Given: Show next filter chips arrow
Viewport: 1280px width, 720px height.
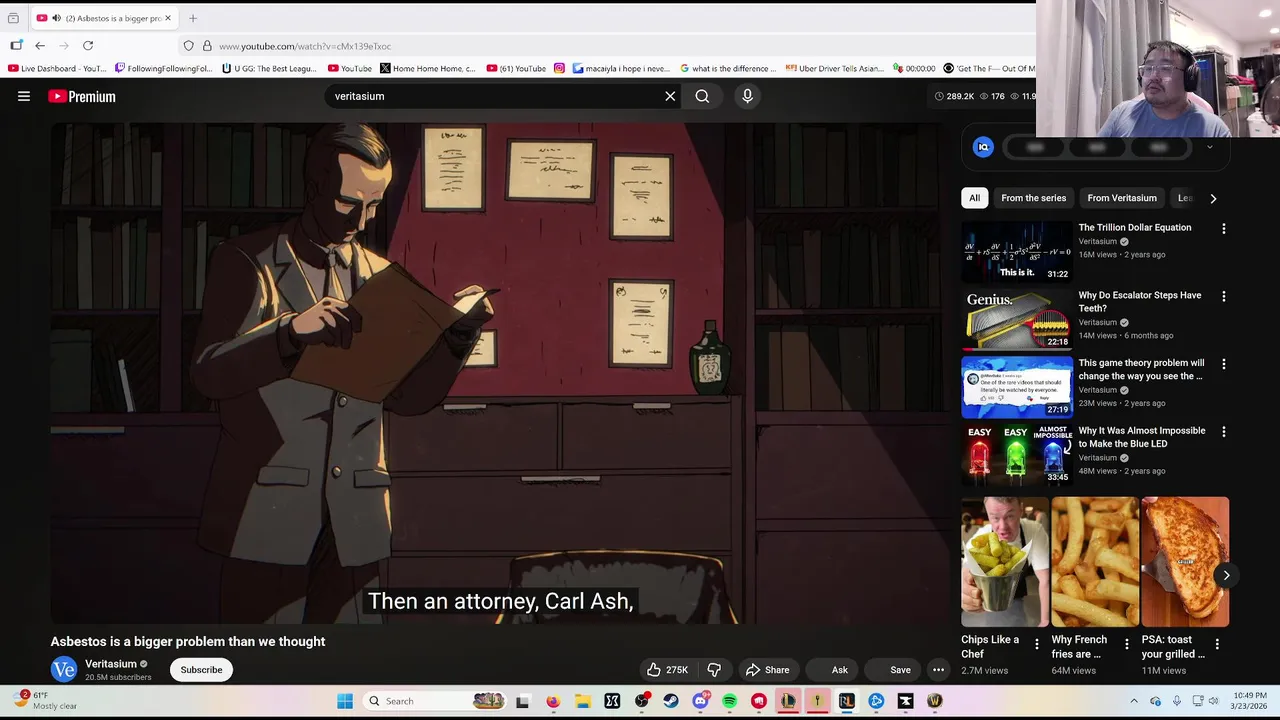Looking at the screenshot, I should coord(1213,198).
